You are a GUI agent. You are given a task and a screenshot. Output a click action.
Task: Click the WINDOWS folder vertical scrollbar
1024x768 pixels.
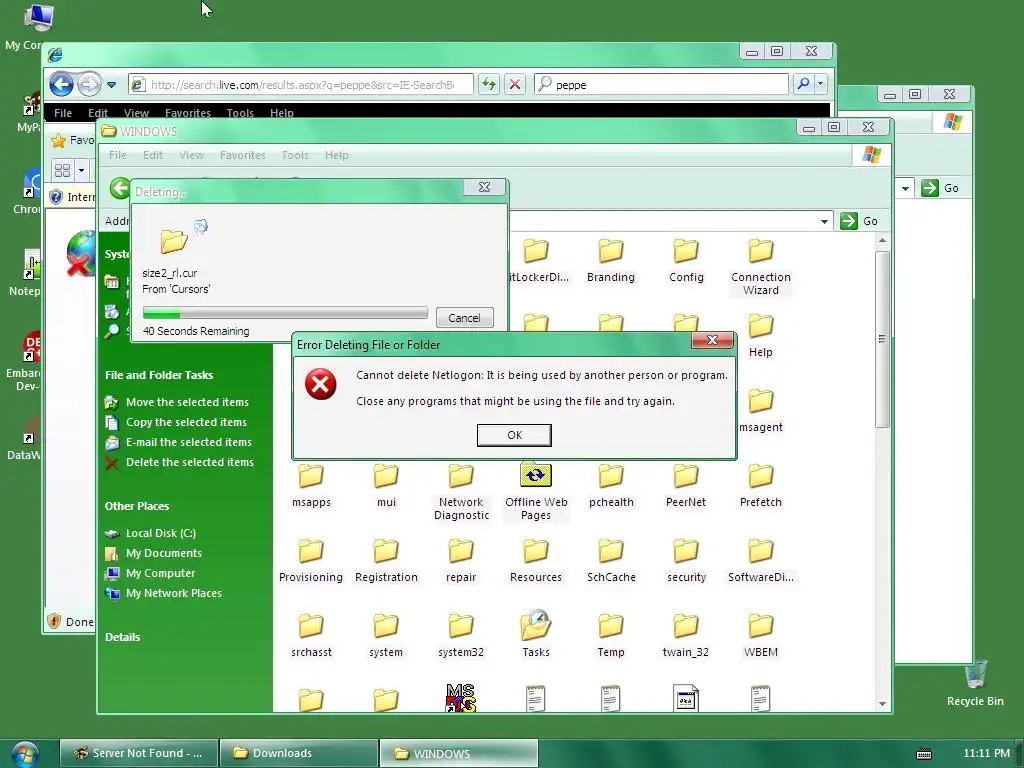[x=882, y=340]
